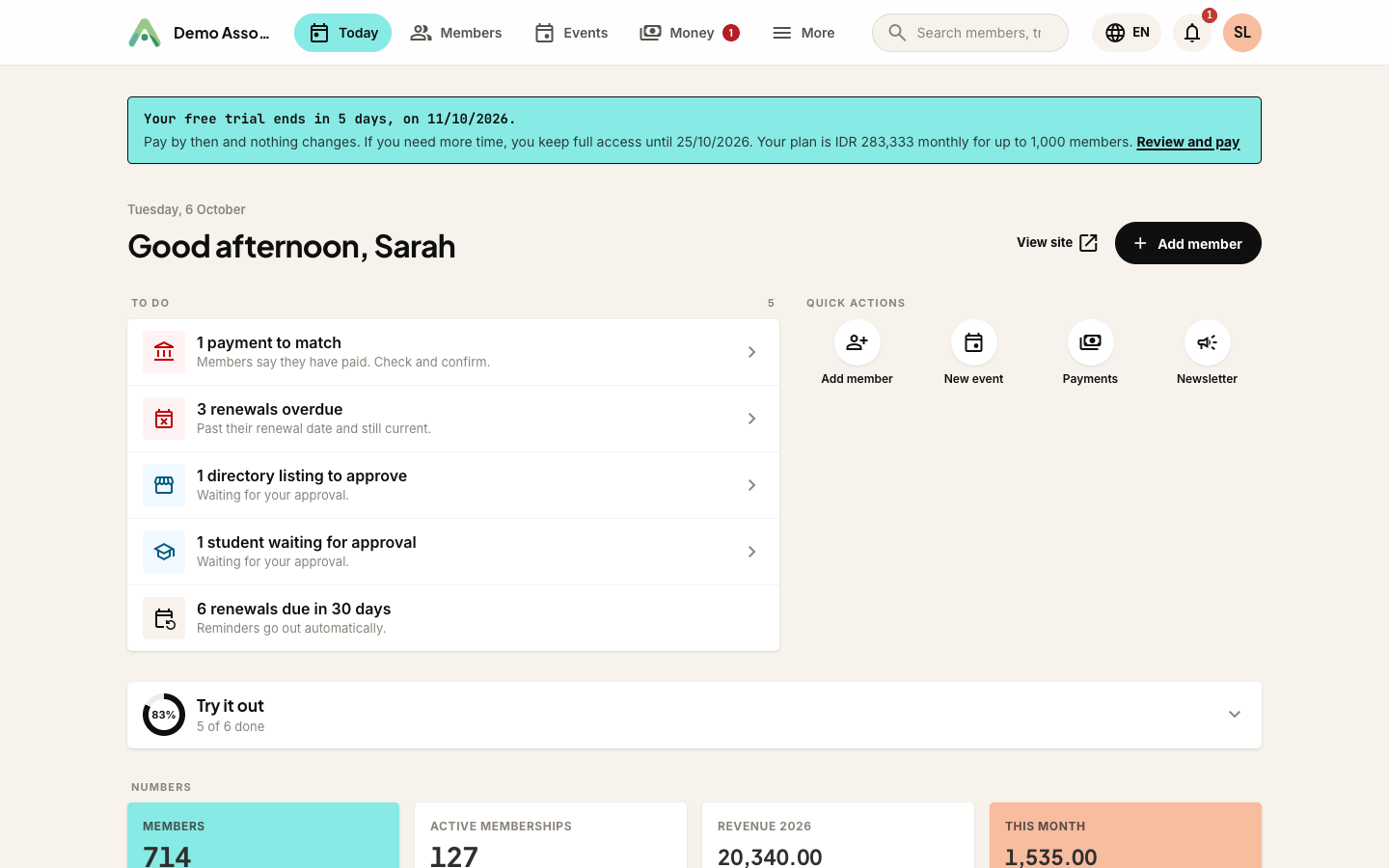The image size is (1389, 868).
Task: Click the Active Memberships 127 card
Action: [x=551, y=835]
